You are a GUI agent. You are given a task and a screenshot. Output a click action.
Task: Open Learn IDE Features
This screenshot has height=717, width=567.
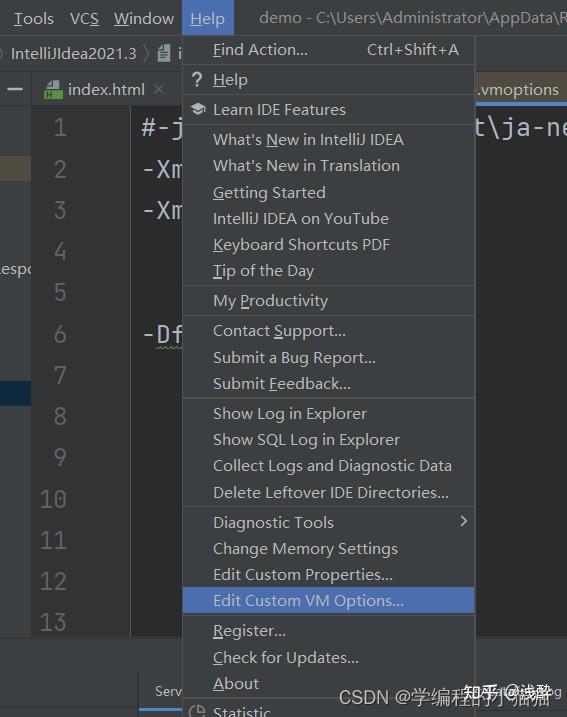tap(328, 110)
